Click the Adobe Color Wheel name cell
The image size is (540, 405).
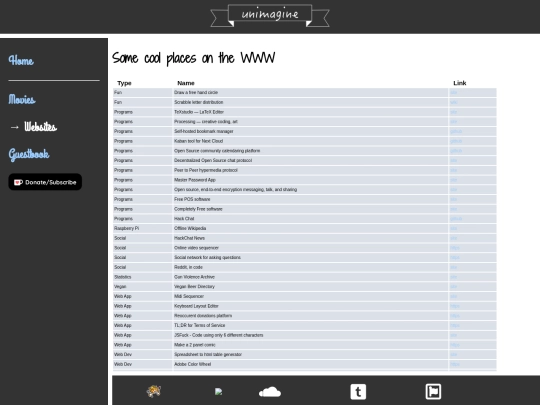311,364
